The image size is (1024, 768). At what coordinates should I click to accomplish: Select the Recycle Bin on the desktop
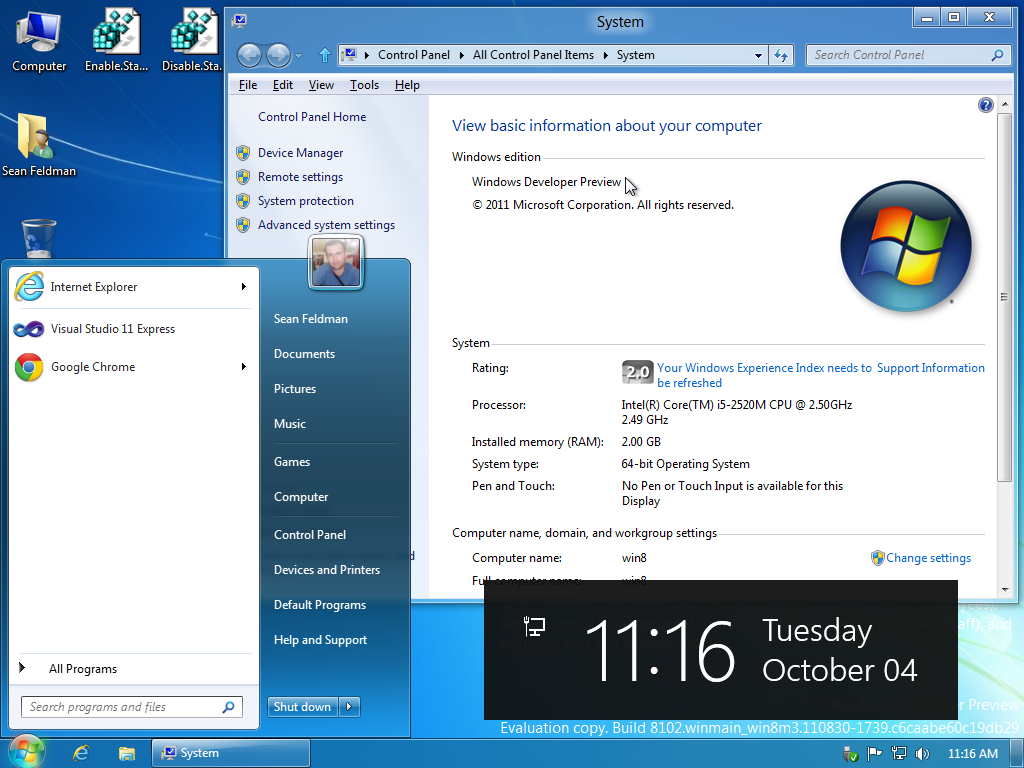coord(39,239)
